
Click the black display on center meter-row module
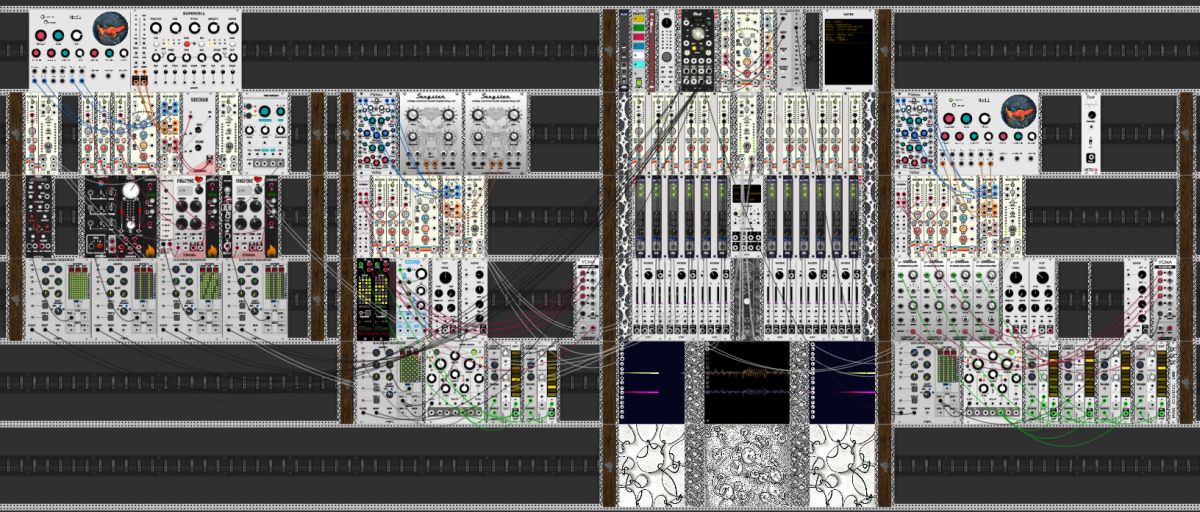tap(747, 193)
